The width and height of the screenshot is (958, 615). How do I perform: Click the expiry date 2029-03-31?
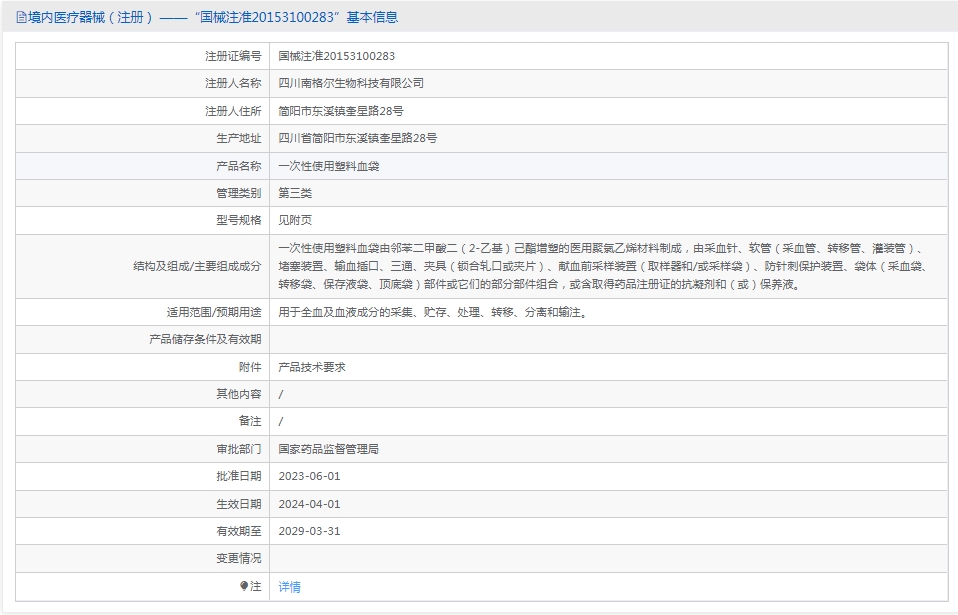[x=309, y=531]
